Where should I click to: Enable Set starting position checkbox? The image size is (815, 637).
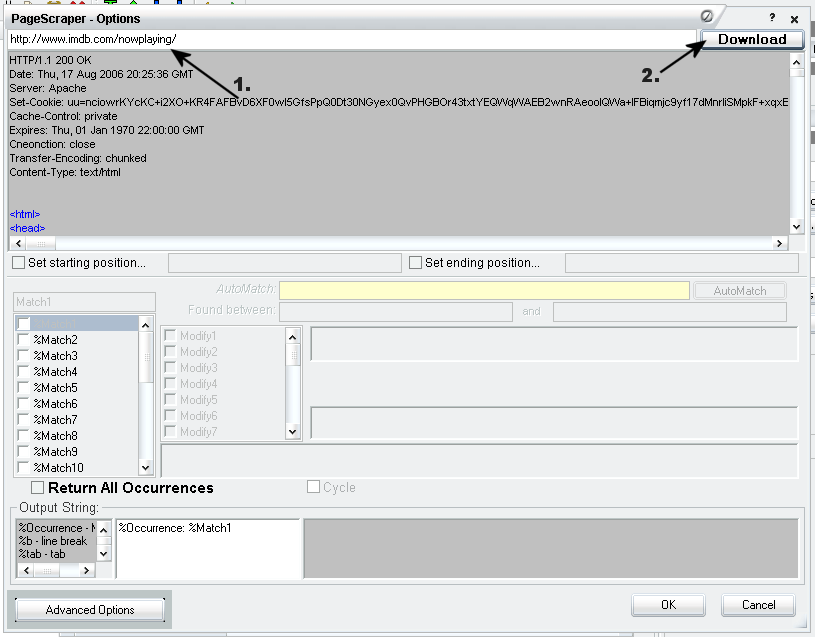pos(18,262)
